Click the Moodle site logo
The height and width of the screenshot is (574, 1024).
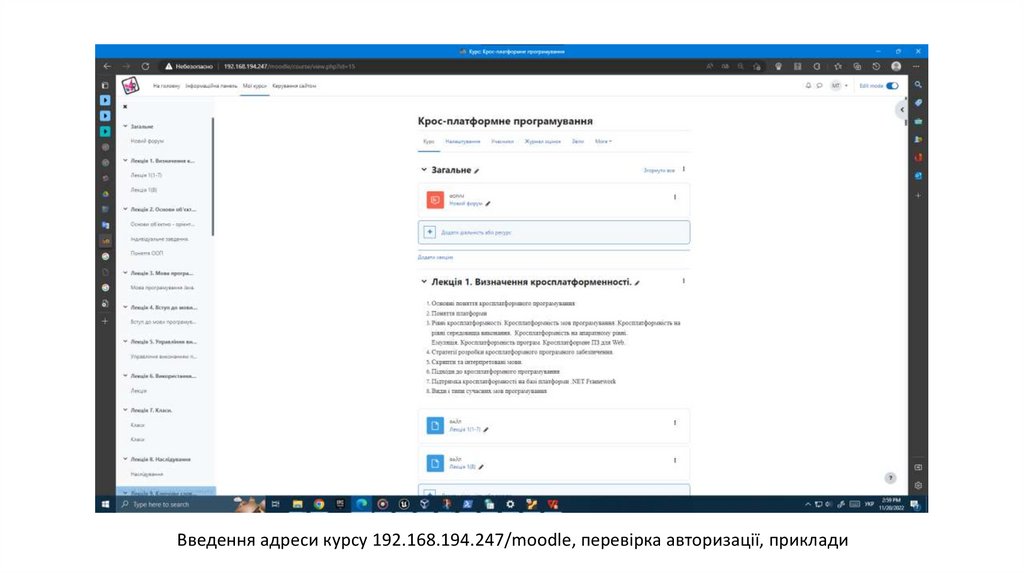[131, 86]
